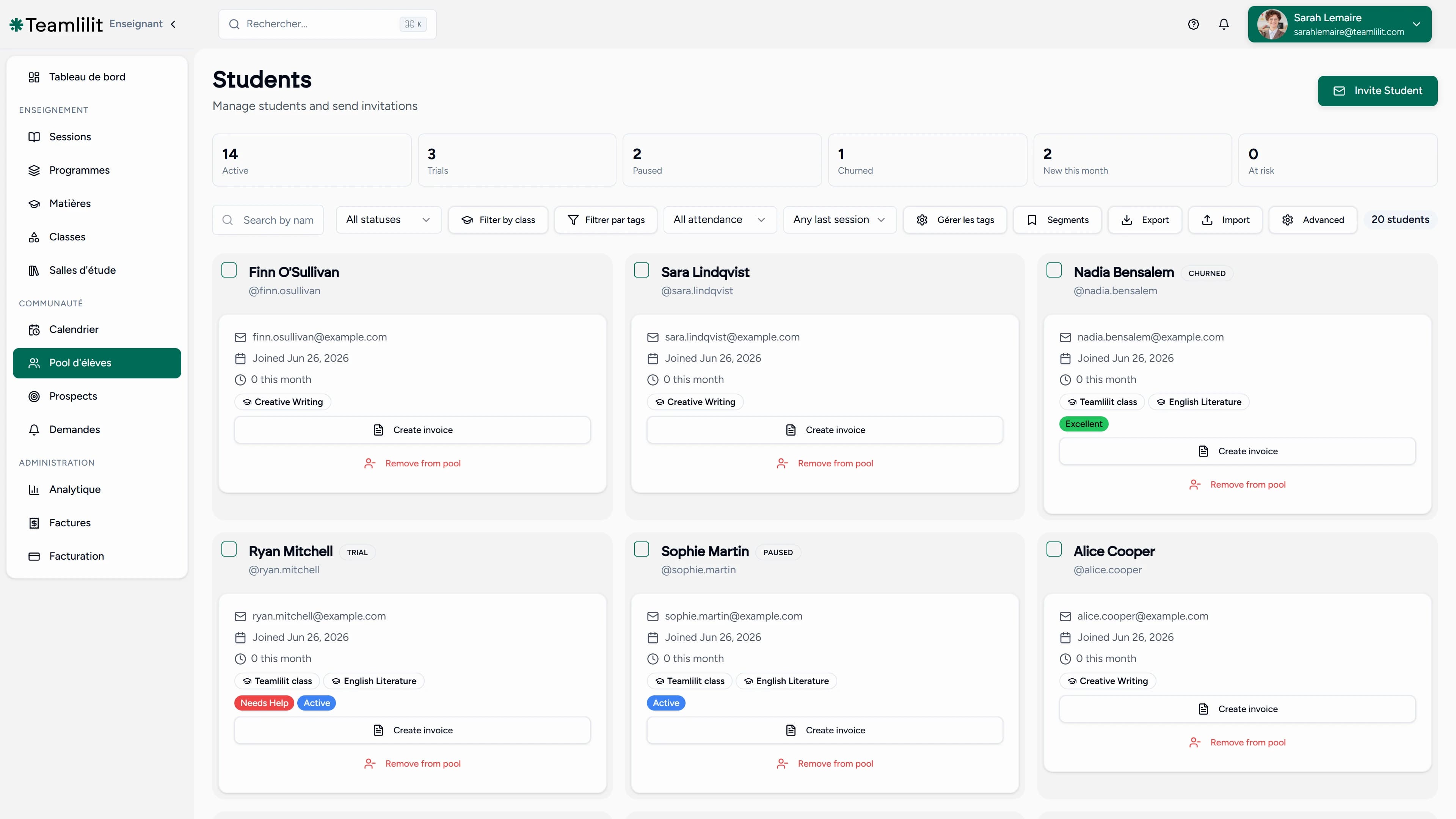Focus the Search by name field

pyautogui.click(x=268, y=220)
